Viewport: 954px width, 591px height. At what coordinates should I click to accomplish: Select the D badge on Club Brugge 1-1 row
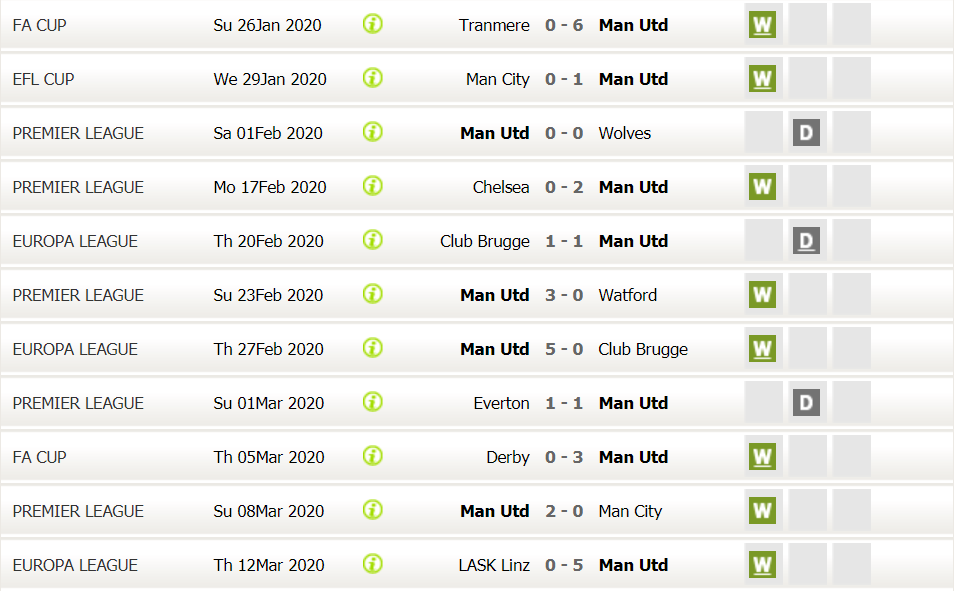click(806, 241)
